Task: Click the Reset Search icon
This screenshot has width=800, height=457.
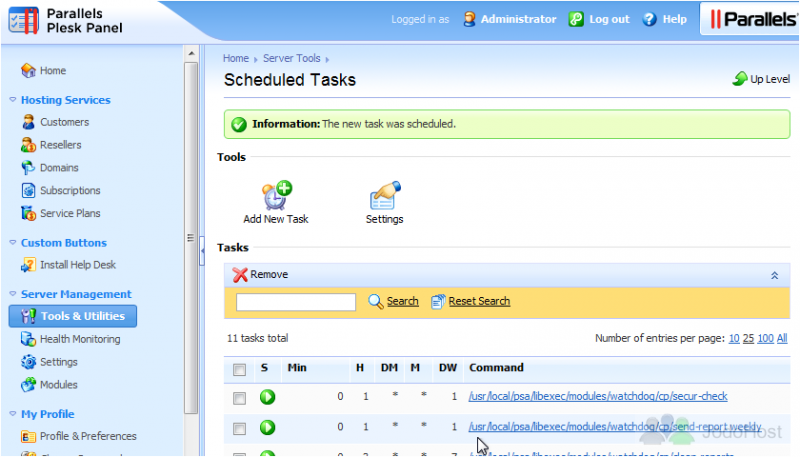Action: pyautogui.click(x=438, y=301)
